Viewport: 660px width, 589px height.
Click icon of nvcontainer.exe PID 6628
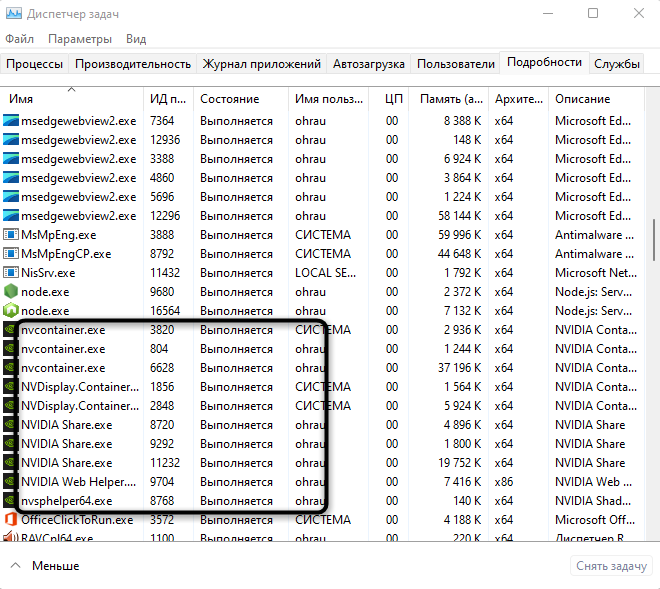click(9, 368)
